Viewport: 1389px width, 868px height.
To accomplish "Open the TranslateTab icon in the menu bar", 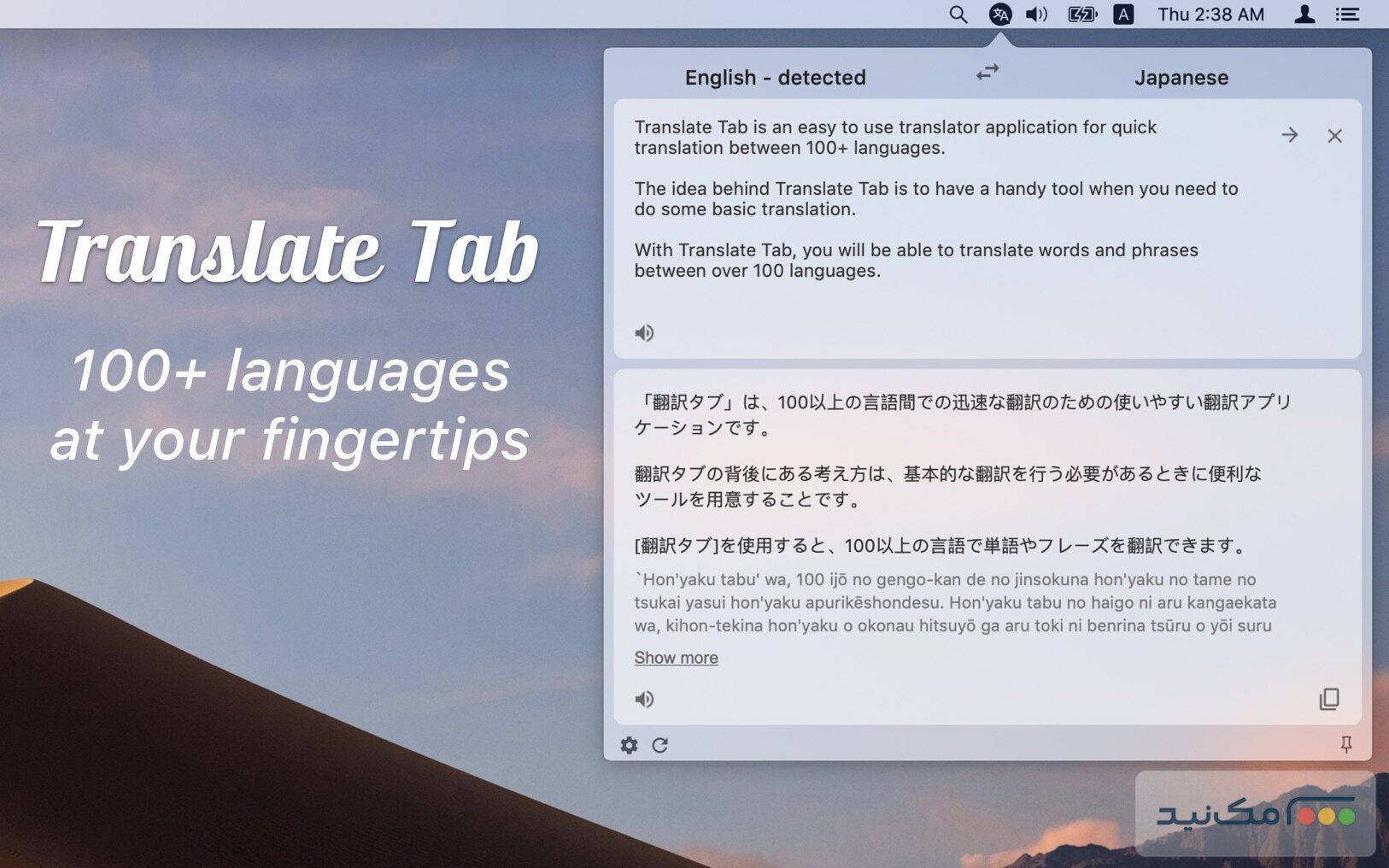I will [1000, 14].
